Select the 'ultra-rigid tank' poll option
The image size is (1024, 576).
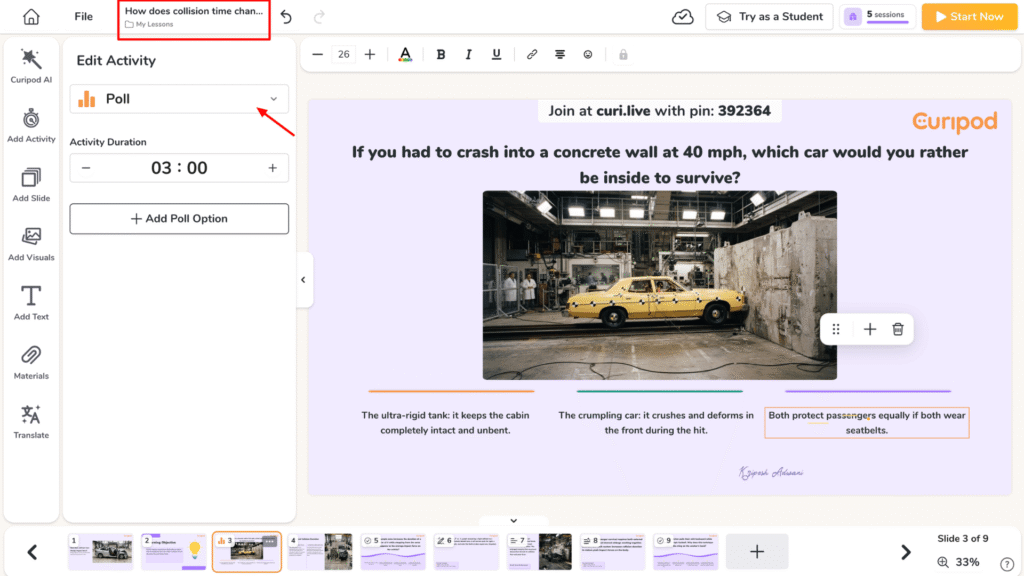point(445,423)
